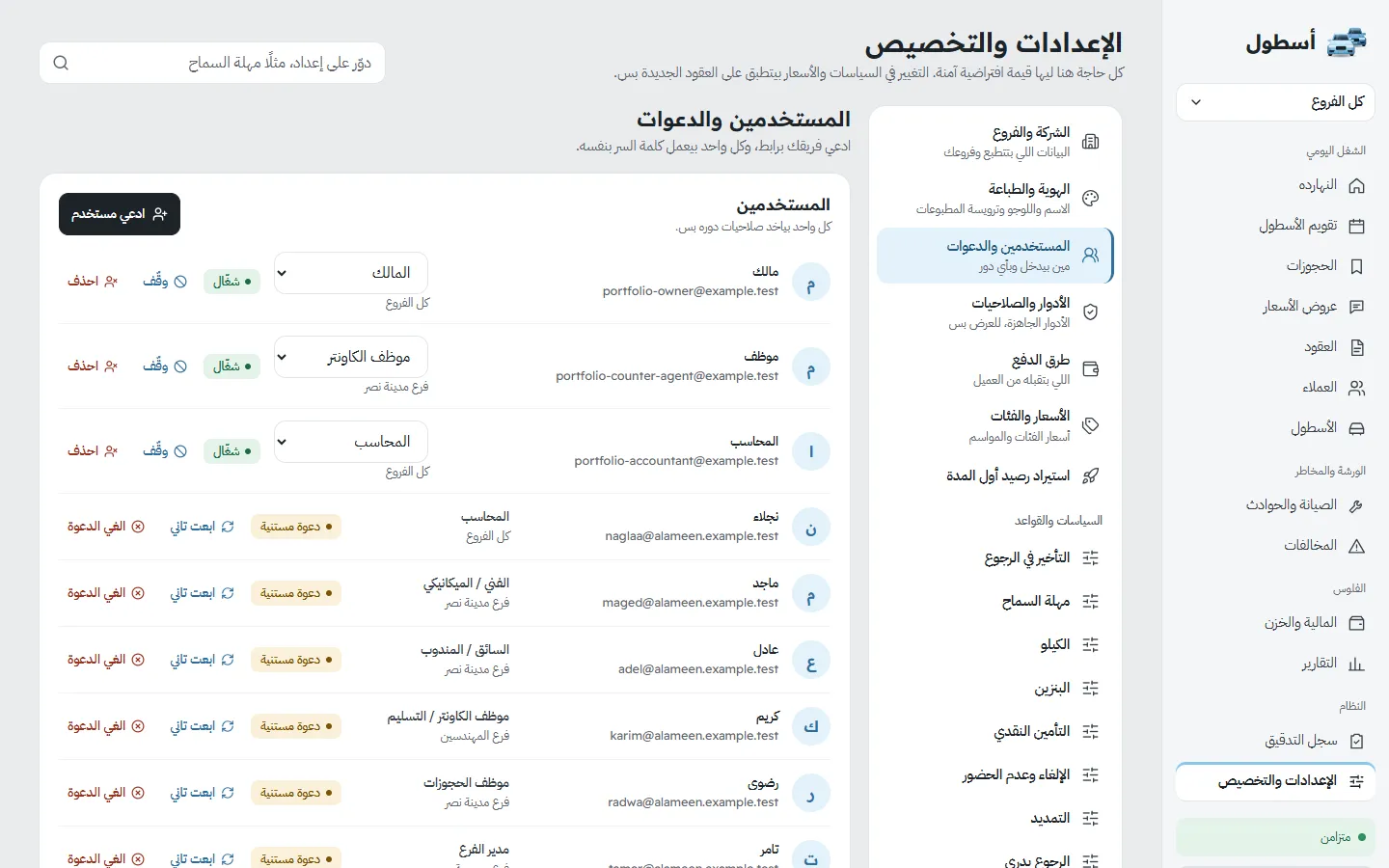Click the palette icon beside الهوية والطباعة

click(x=1091, y=199)
